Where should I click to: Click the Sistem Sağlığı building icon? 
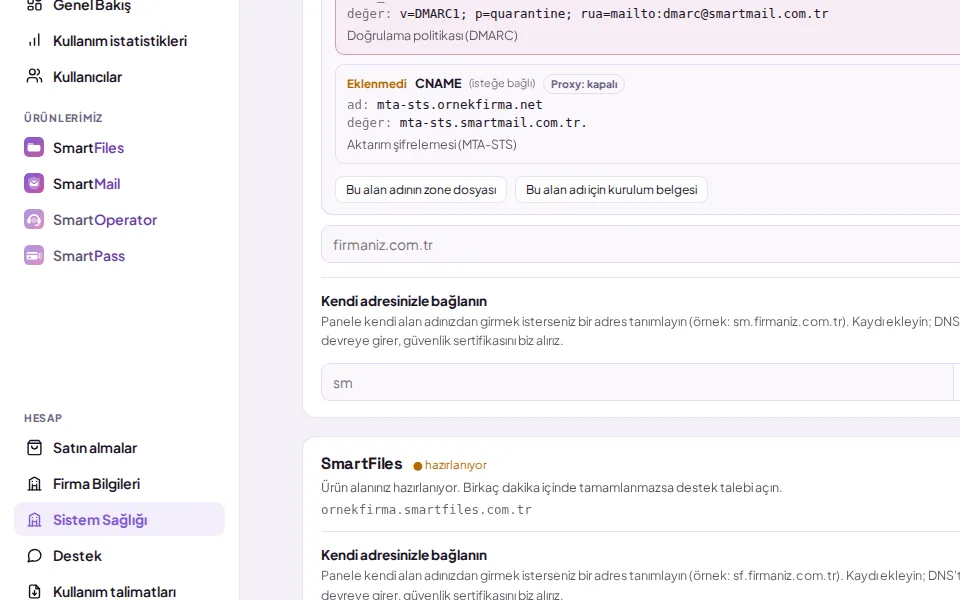[x=34, y=520]
